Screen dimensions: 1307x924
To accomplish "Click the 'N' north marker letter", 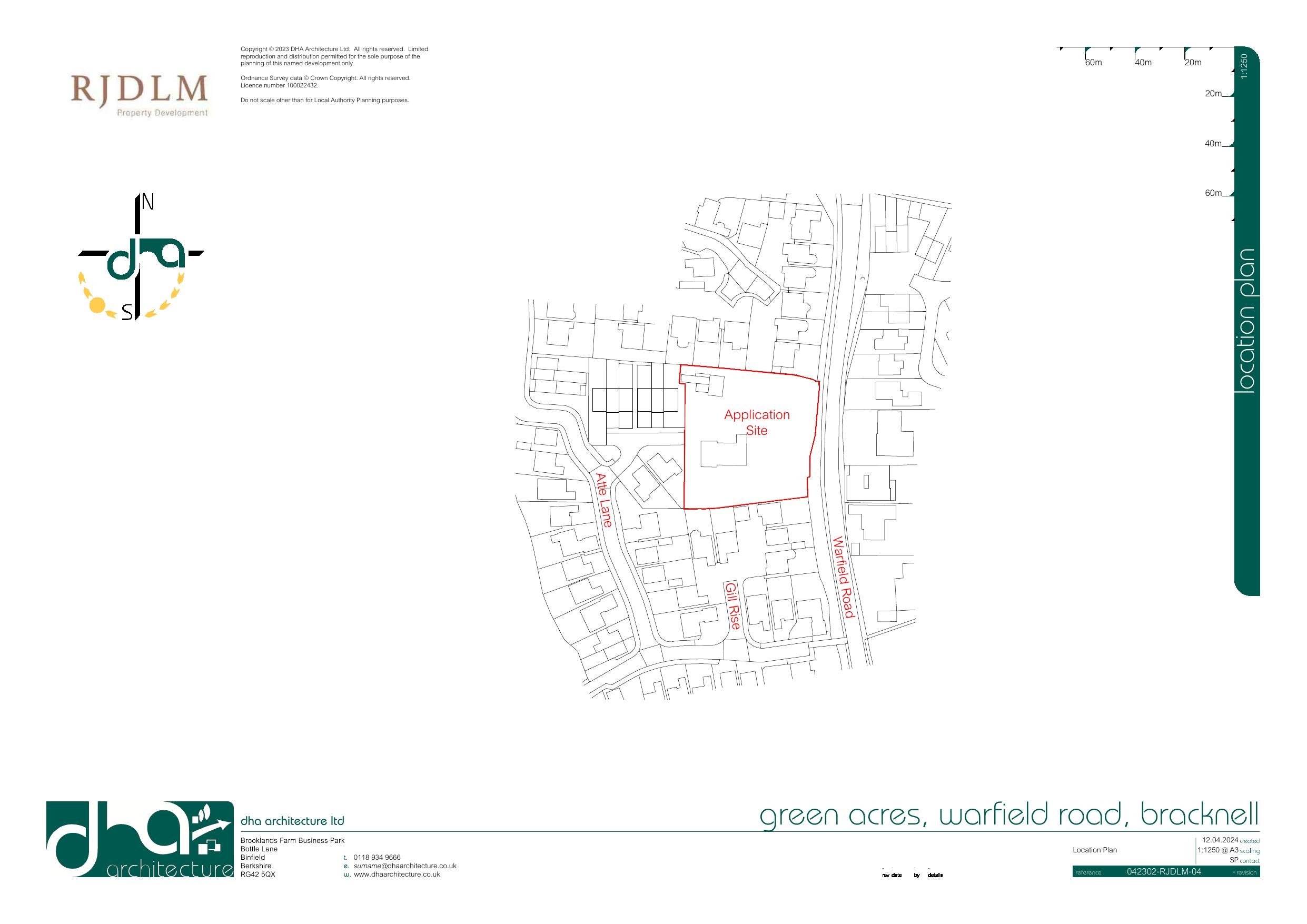I will point(148,202).
